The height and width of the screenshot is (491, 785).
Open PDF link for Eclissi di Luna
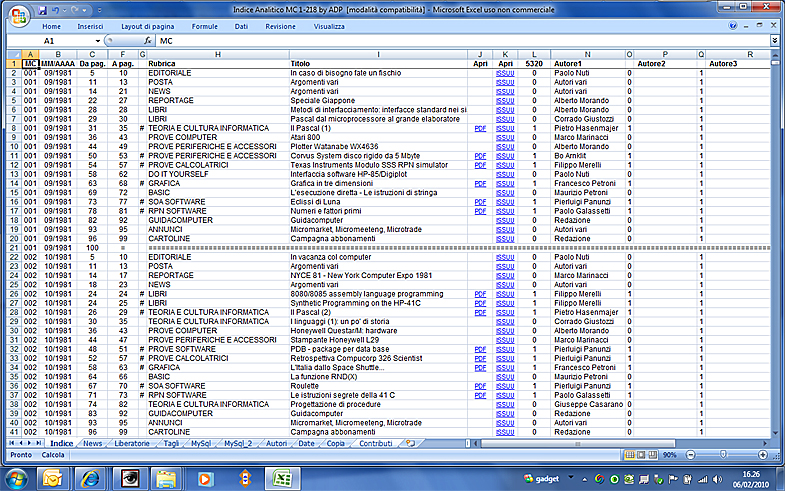480,202
